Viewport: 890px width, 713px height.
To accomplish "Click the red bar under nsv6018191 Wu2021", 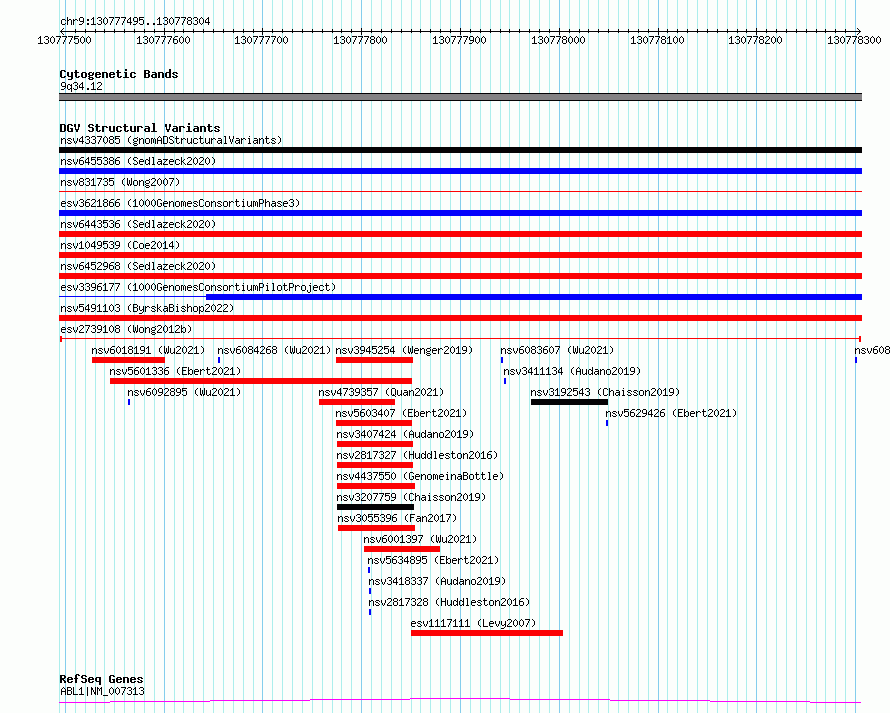I will click(128, 360).
